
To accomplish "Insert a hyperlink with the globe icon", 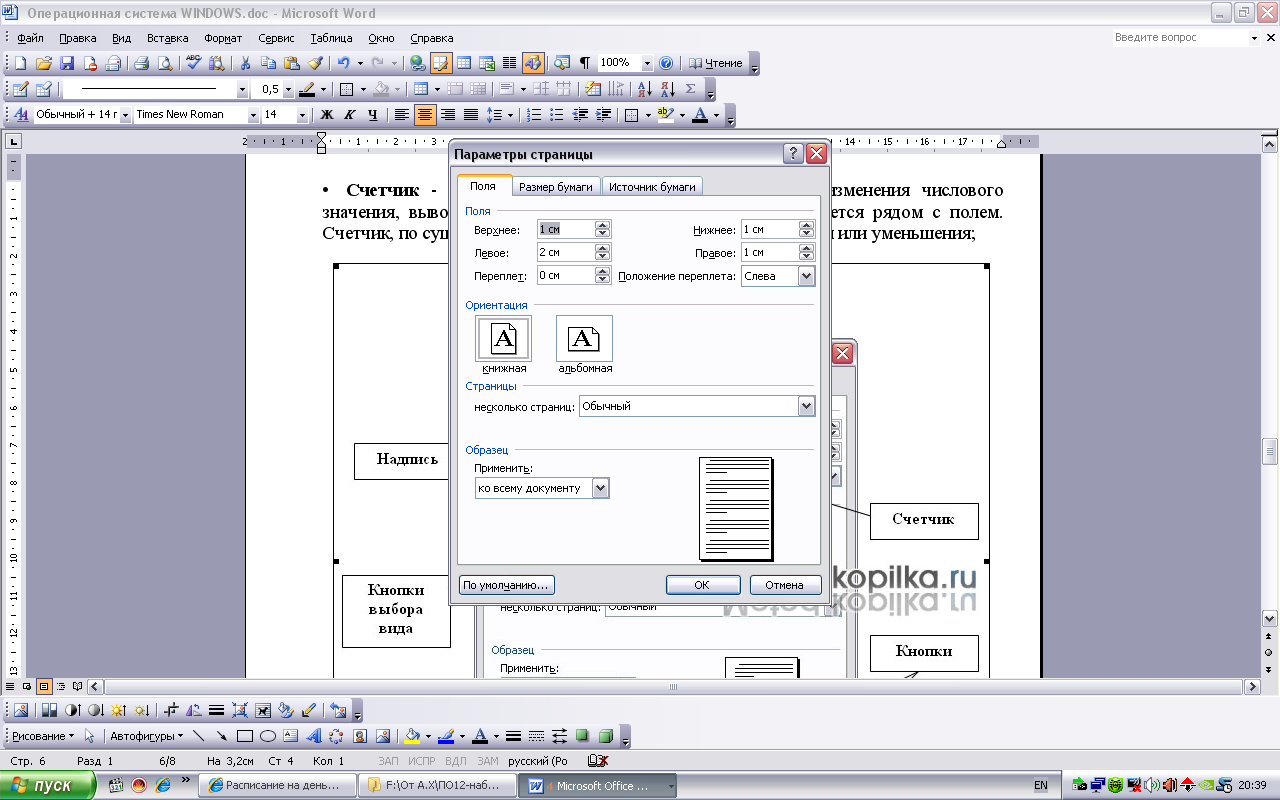I will pyautogui.click(x=417, y=63).
